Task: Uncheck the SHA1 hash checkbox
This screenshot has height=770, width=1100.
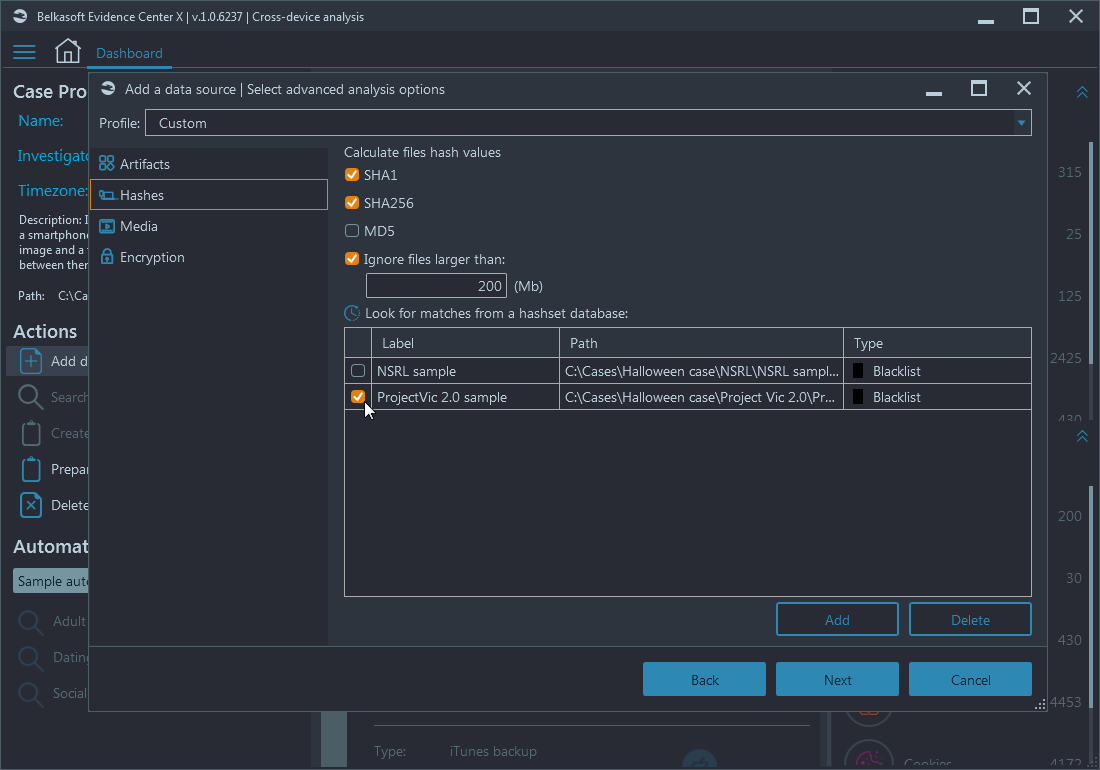Action: pyautogui.click(x=352, y=175)
